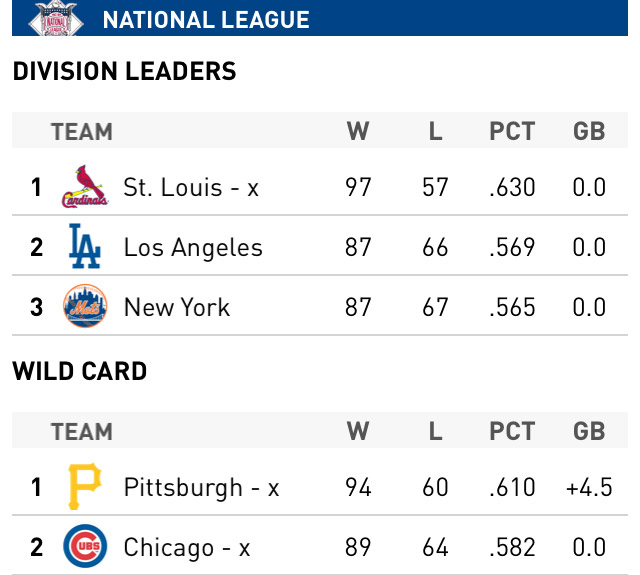Click the wild card TEAM column header

pos(81,431)
